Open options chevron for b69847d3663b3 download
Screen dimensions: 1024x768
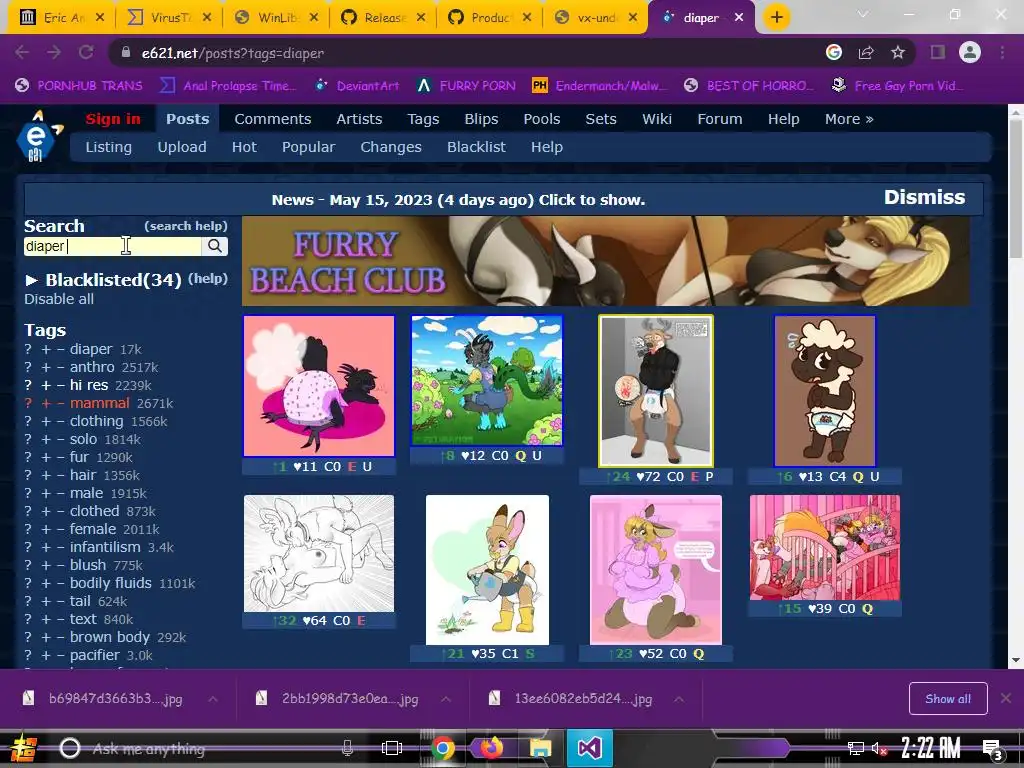coord(213,699)
